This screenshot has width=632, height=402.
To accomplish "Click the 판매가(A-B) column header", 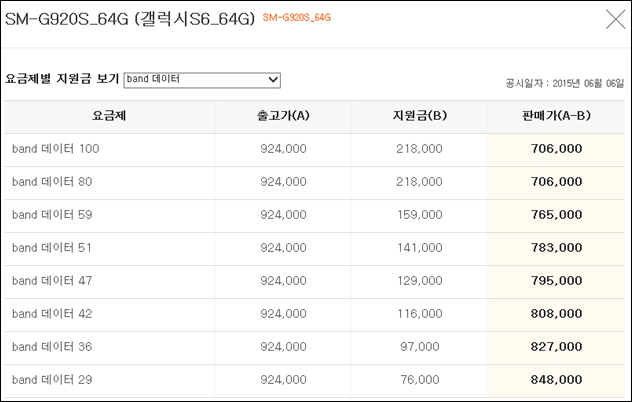I will [556, 116].
